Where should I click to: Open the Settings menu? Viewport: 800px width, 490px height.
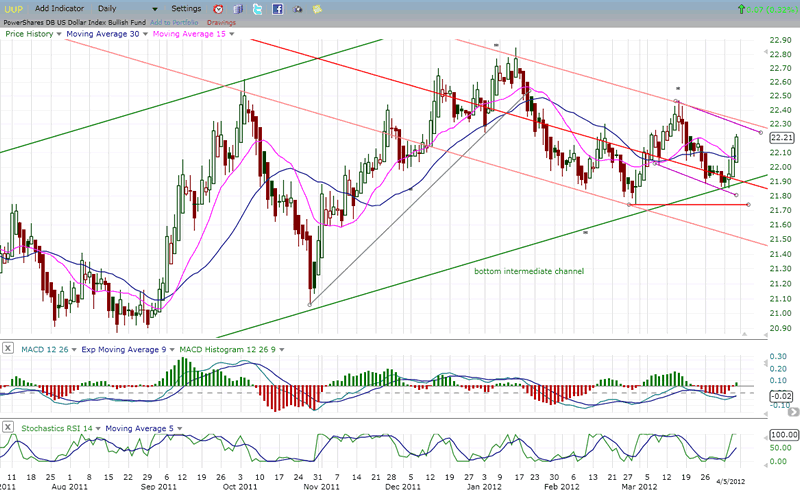click(x=186, y=9)
